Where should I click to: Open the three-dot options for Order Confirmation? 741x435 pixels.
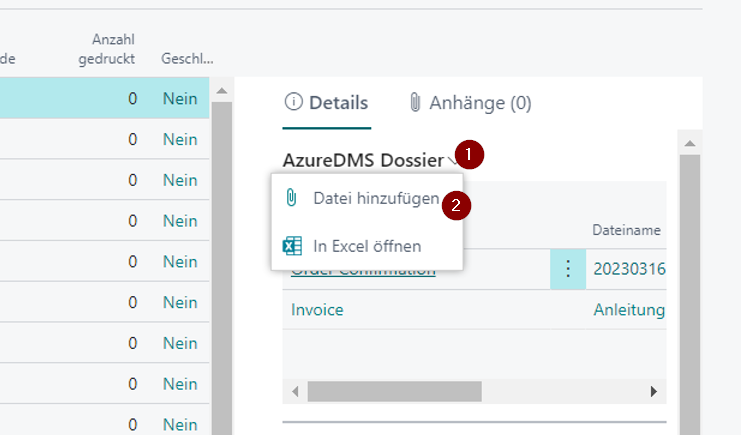click(568, 269)
